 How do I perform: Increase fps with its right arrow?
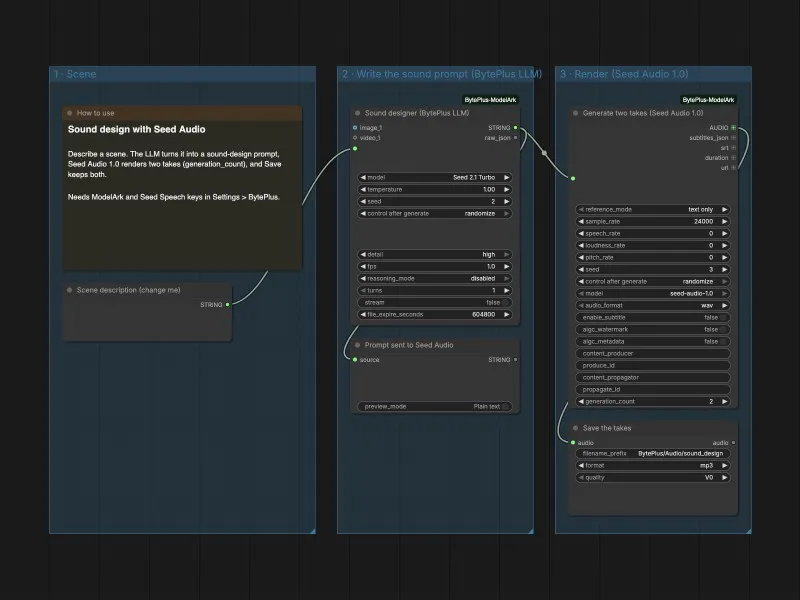click(507, 267)
